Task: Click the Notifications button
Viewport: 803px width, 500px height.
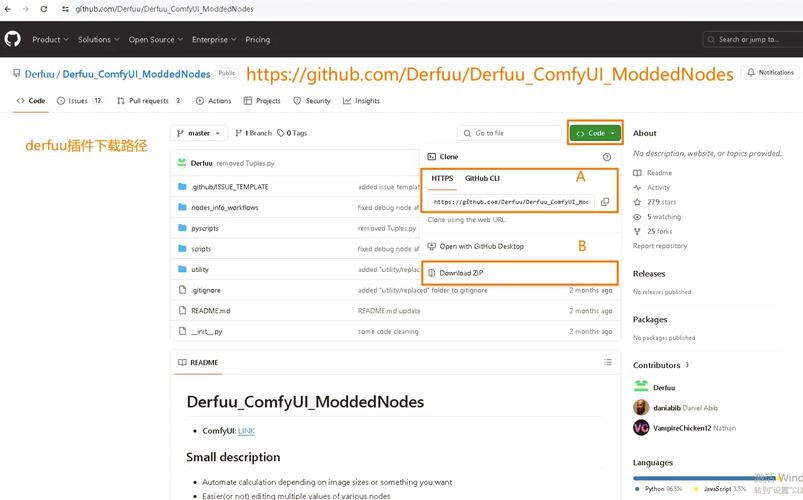Action: 770,73
